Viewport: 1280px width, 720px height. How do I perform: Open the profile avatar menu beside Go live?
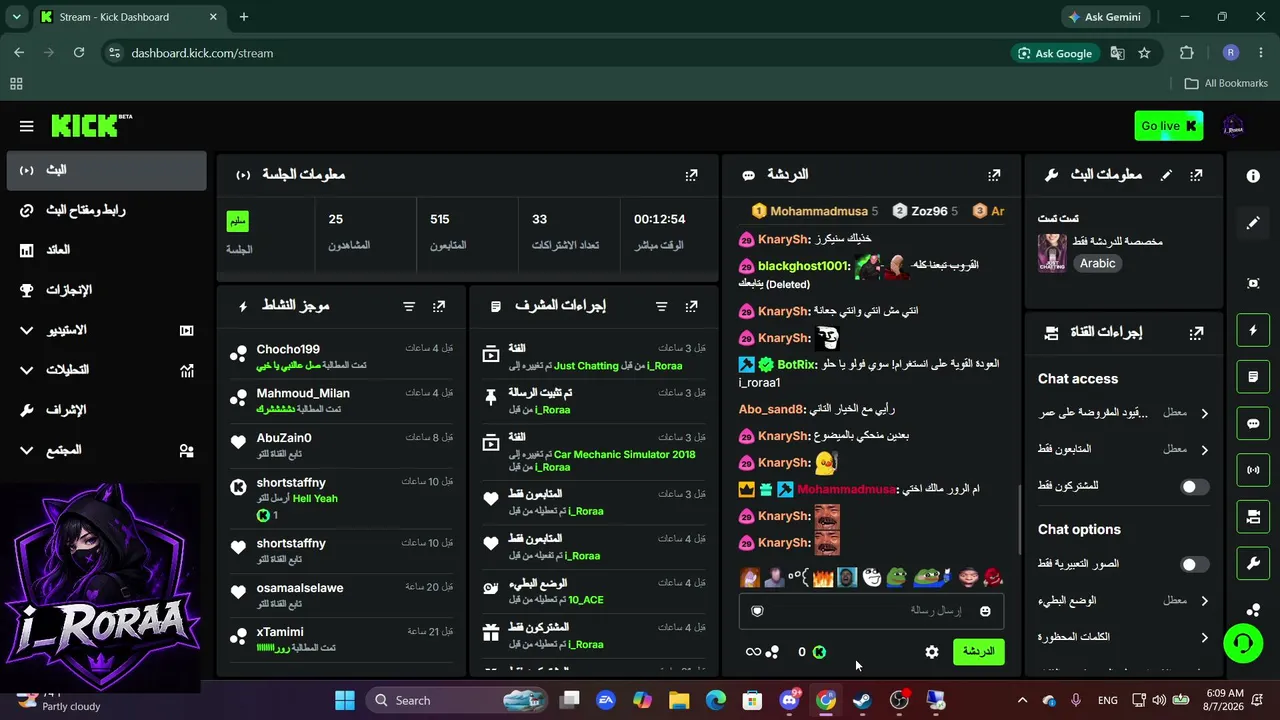[1233, 126]
